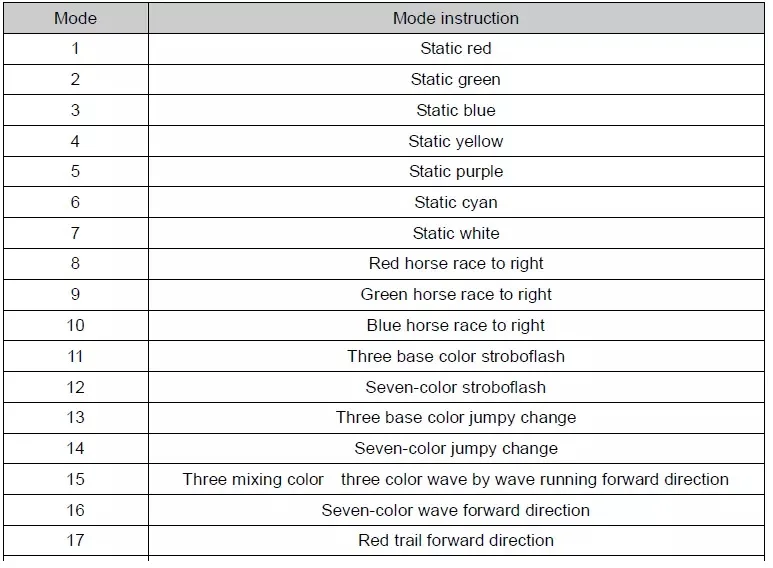Select the Static red cell
773x568 pixels.
[456, 48]
